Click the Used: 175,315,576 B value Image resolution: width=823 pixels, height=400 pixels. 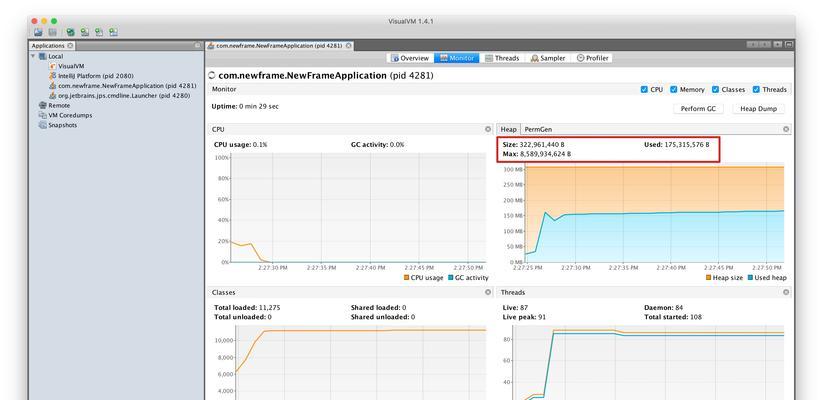(x=677, y=144)
